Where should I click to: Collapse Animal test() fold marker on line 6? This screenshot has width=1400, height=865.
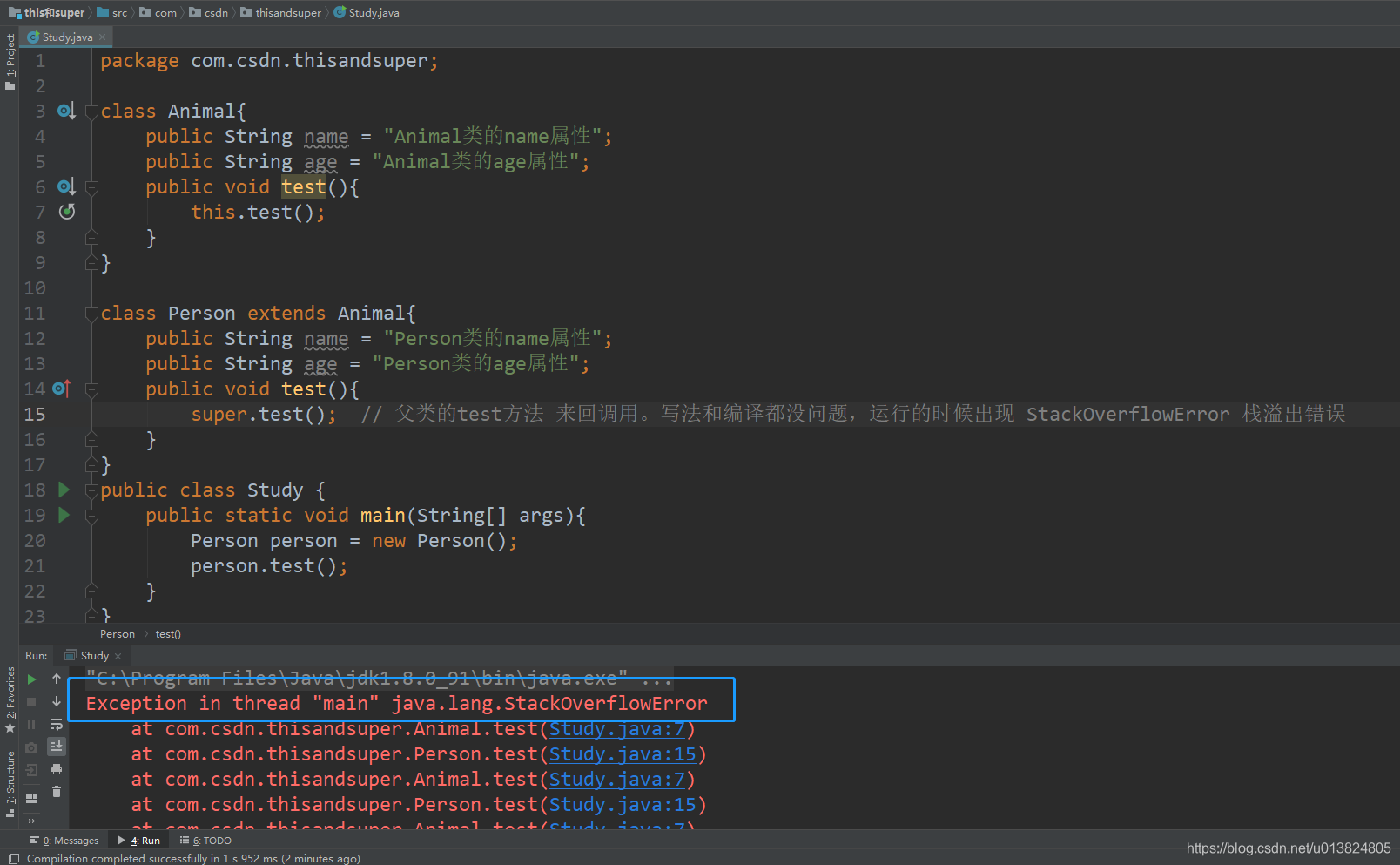click(x=91, y=187)
